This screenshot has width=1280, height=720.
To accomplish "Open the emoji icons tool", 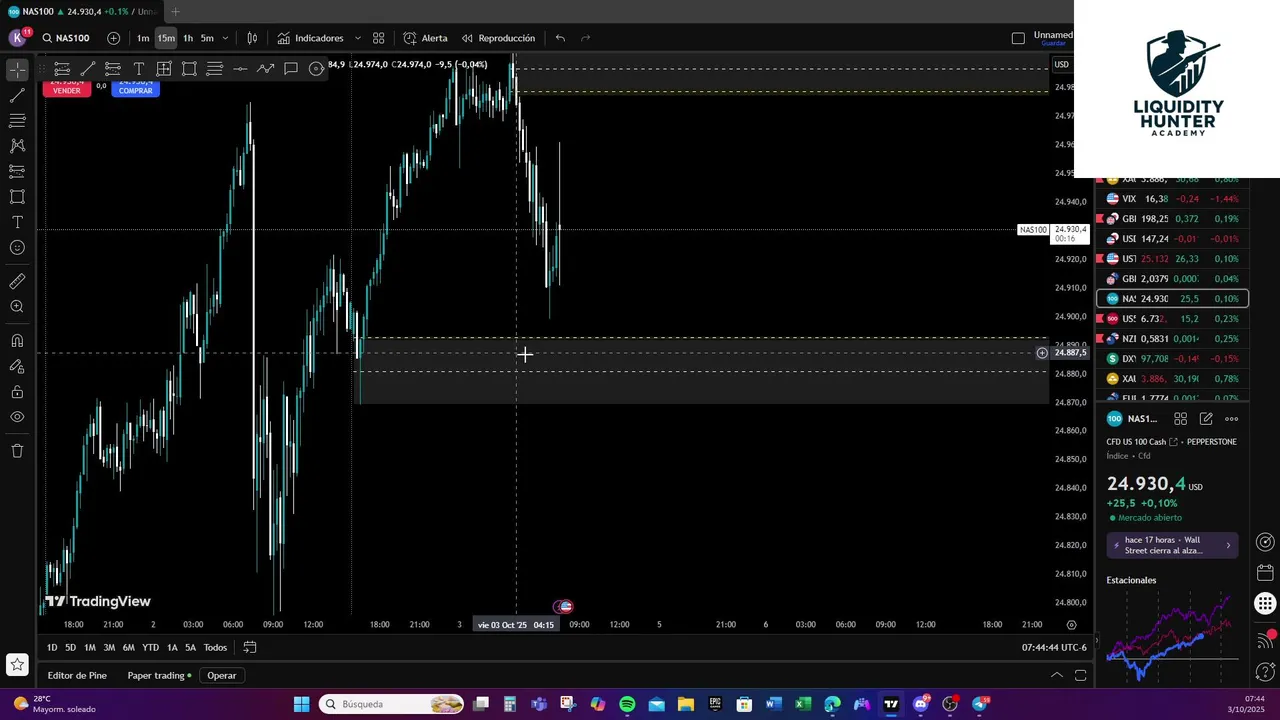I will point(17,247).
